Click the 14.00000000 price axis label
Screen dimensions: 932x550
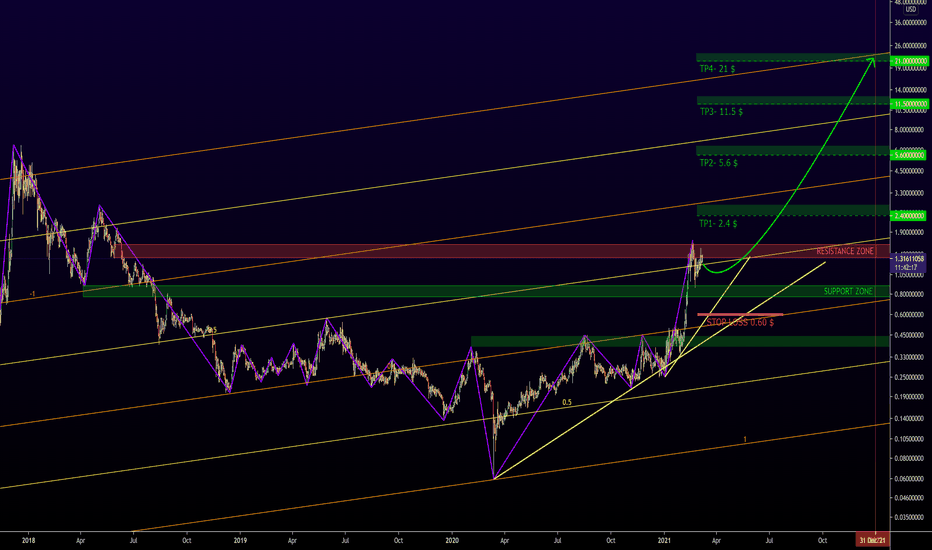(909, 90)
